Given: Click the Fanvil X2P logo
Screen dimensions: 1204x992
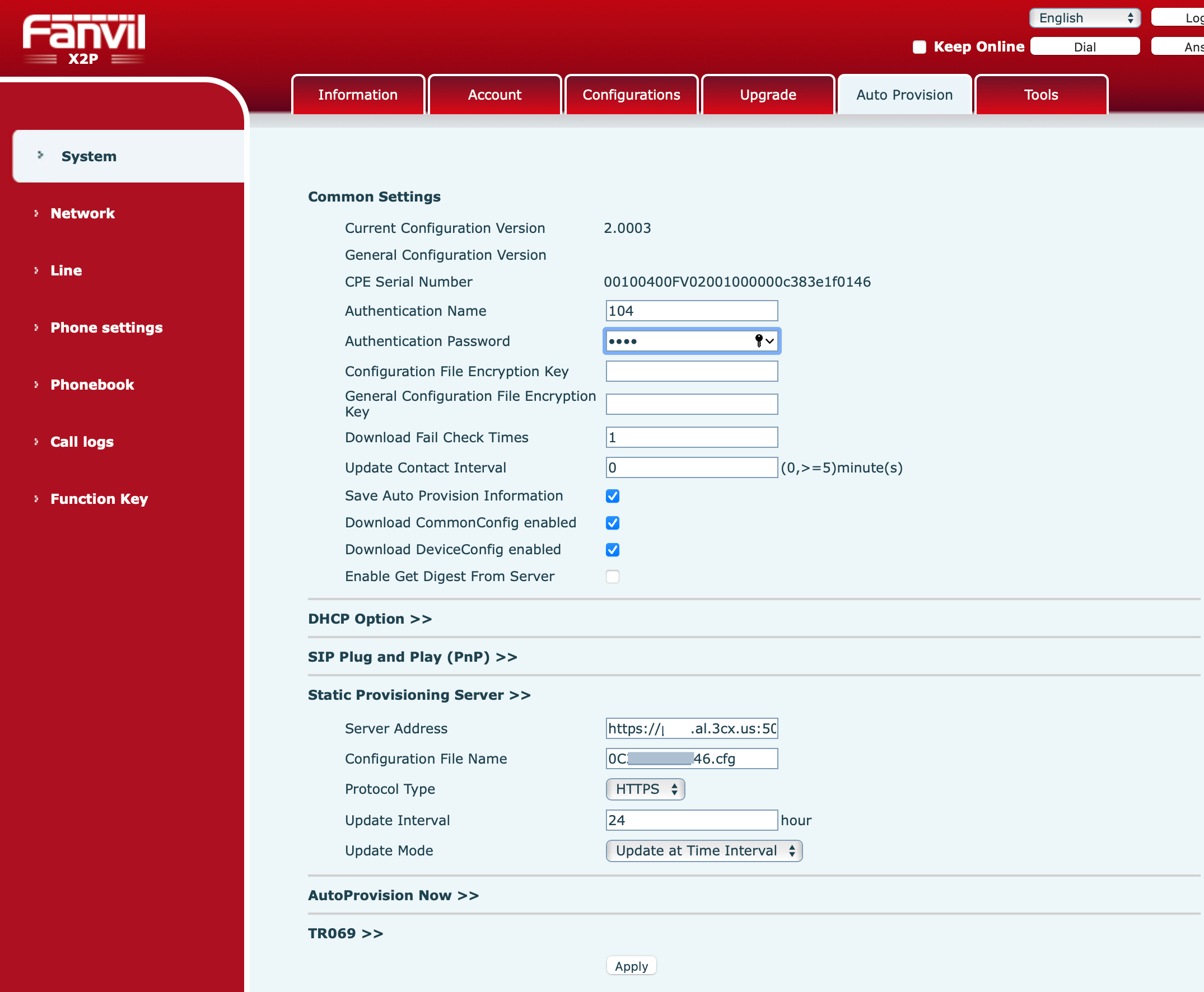Looking at the screenshot, I should coord(83,39).
